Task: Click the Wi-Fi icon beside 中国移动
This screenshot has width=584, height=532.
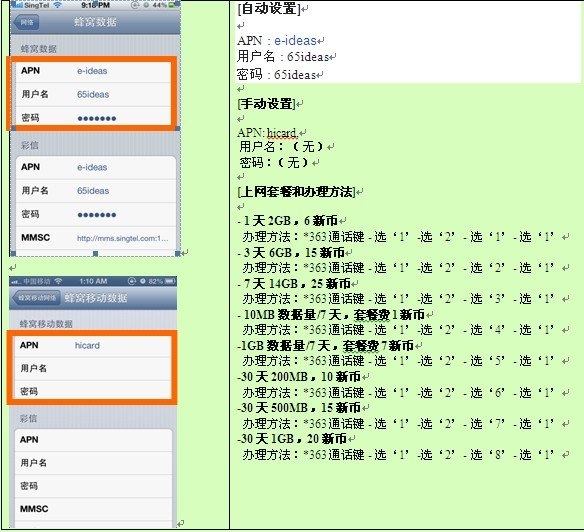Action: (x=58, y=281)
